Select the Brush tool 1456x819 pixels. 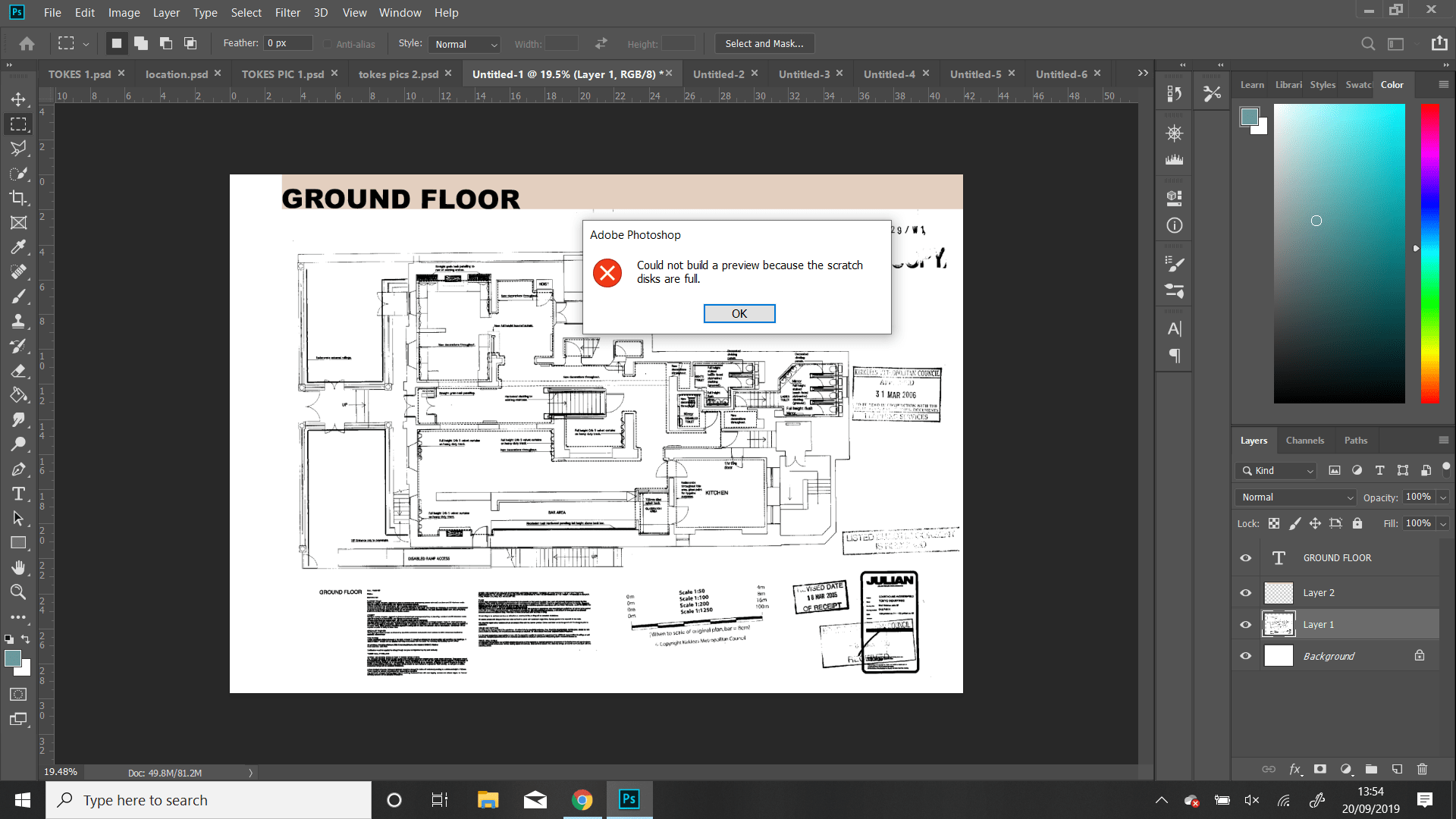click(x=18, y=296)
